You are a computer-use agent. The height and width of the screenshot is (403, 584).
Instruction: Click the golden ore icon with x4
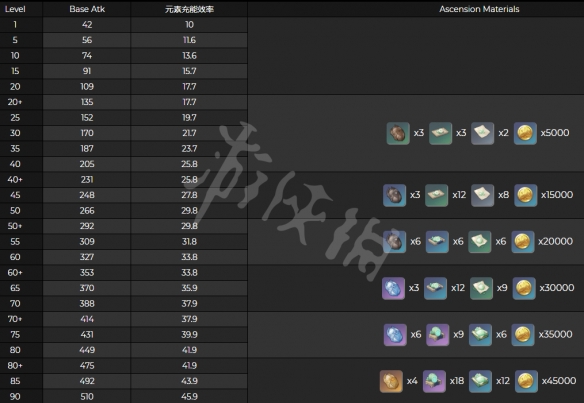tap(391, 381)
